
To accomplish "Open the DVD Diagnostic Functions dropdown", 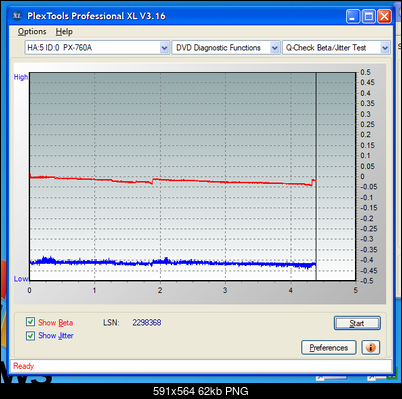I will pos(226,48).
